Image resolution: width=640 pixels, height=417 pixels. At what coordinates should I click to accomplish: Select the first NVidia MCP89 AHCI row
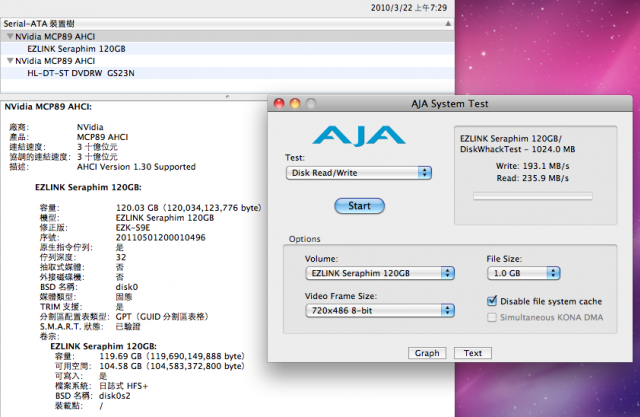pos(227,36)
